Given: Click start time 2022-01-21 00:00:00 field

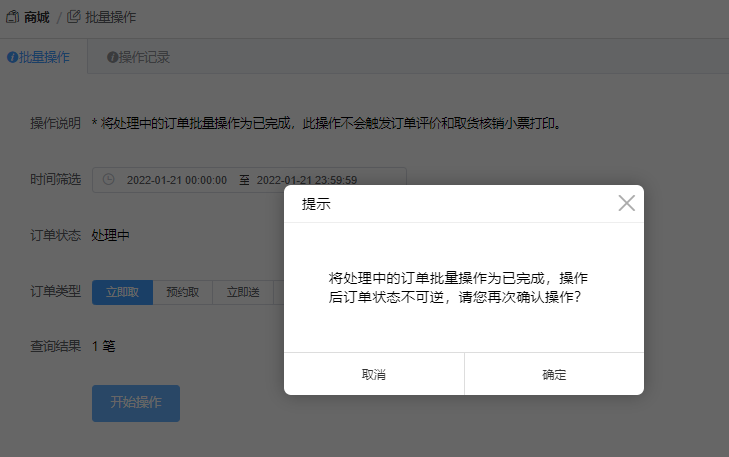Looking at the screenshot, I should coord(177,180).
